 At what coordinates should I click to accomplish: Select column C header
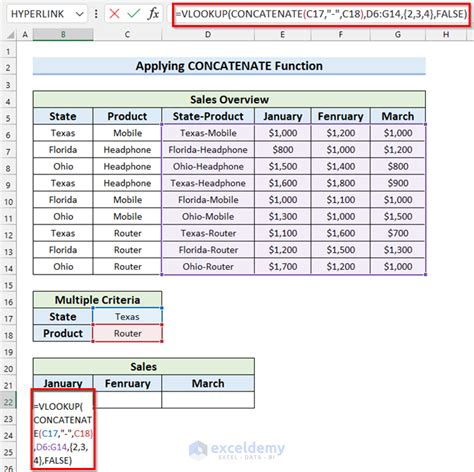127,34
